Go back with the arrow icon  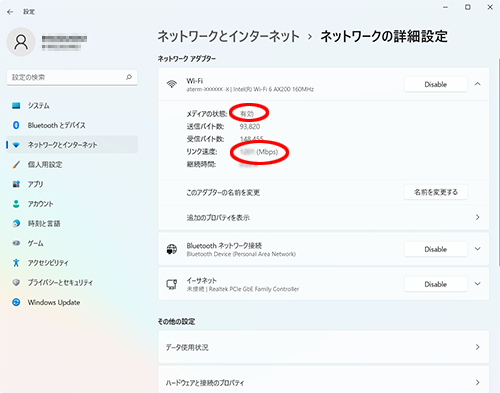[10, 12]
